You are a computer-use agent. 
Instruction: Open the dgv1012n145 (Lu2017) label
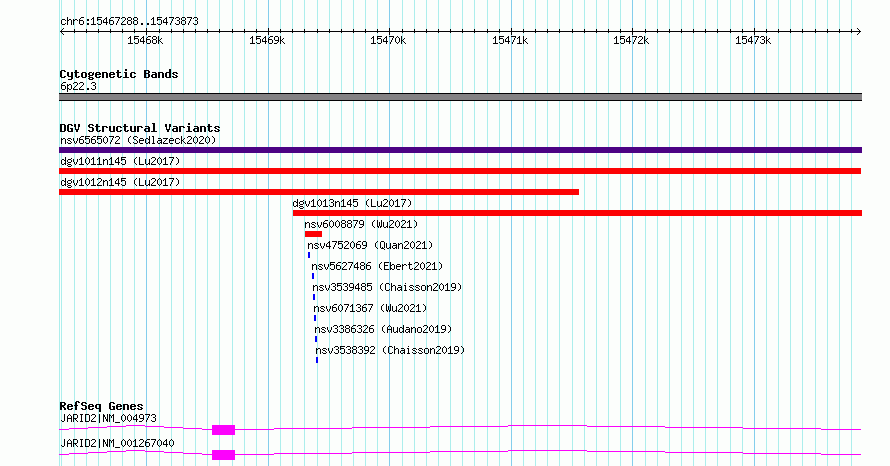click(x=120, y=182)
